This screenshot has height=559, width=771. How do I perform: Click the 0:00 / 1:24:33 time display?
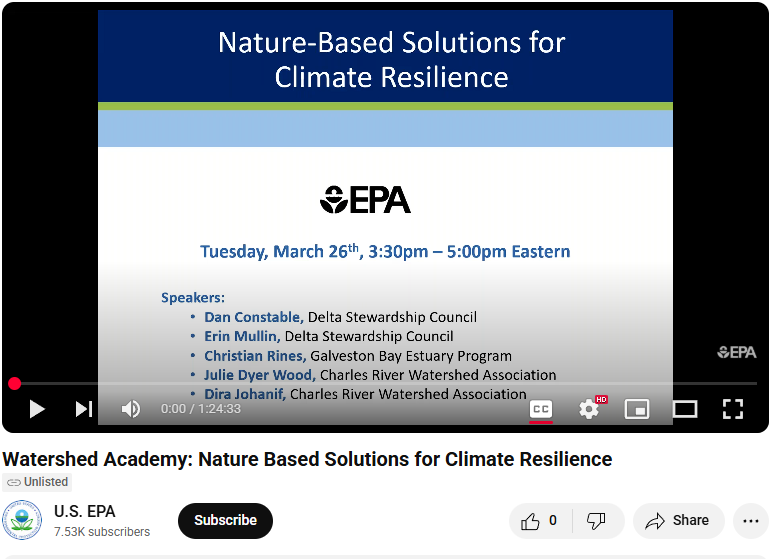[201, 409]
